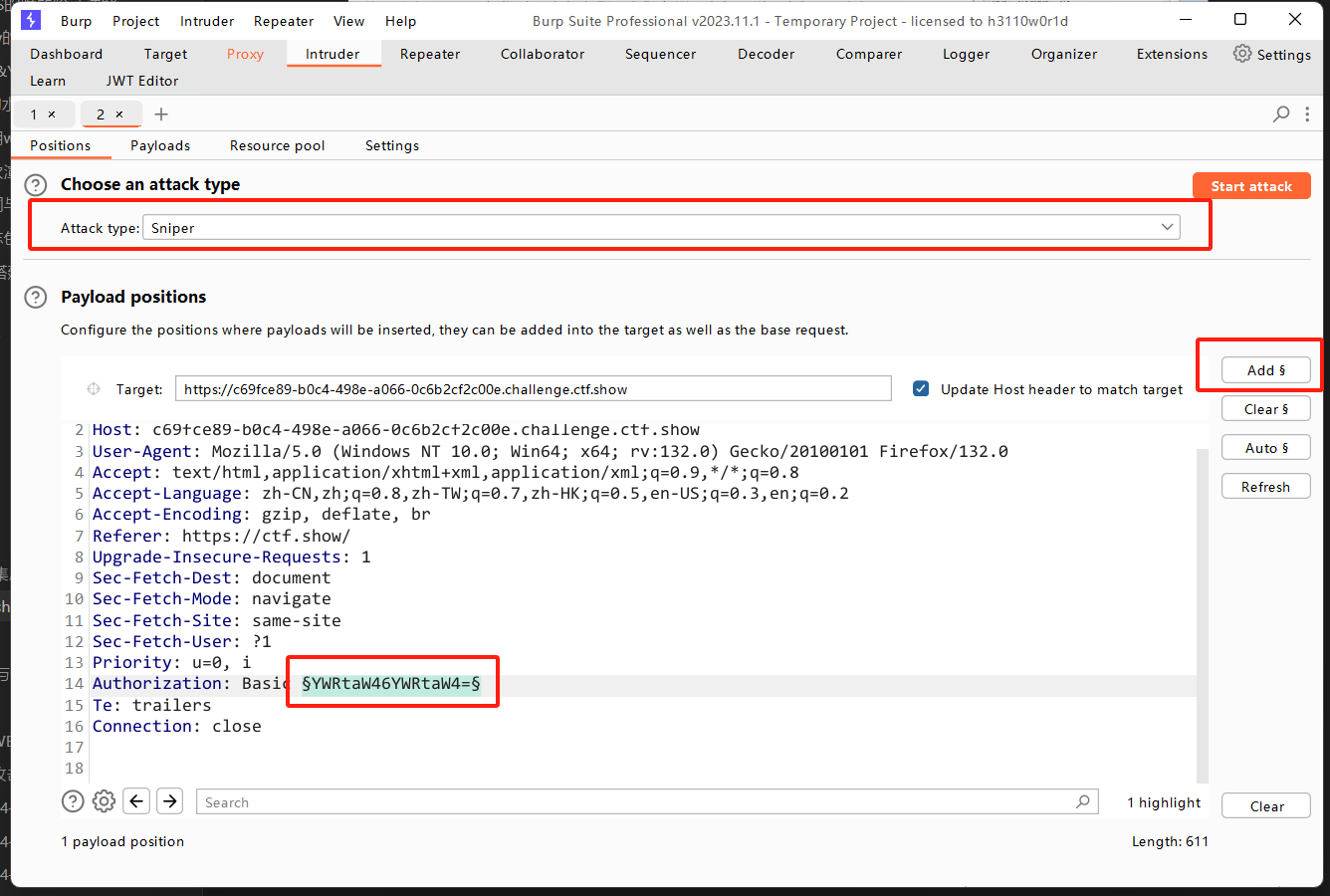Screen dimensions: 1330x896
Task: Switch to the Comparer tab
Action: click(x=868, y=54)
